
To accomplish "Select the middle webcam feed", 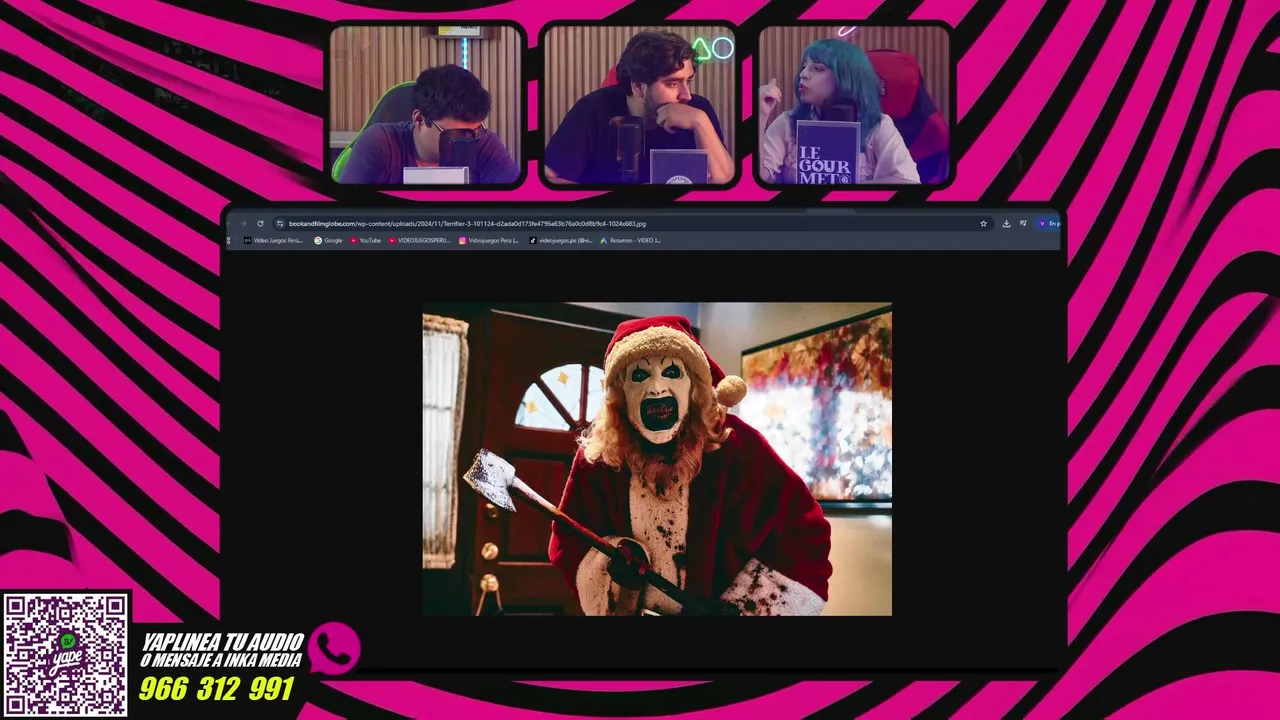I will point(640,105).
